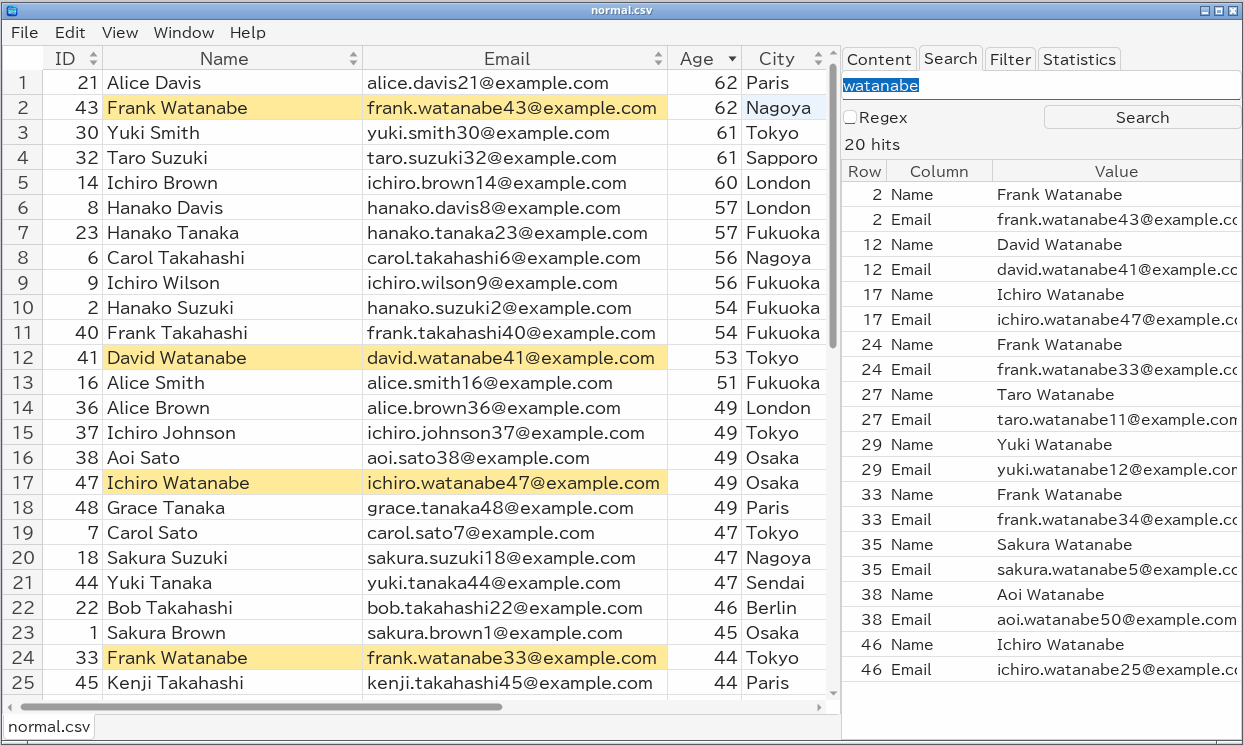Click the sort arrow in the ID column header
1244x746 pixels.
tap(94, 59)
